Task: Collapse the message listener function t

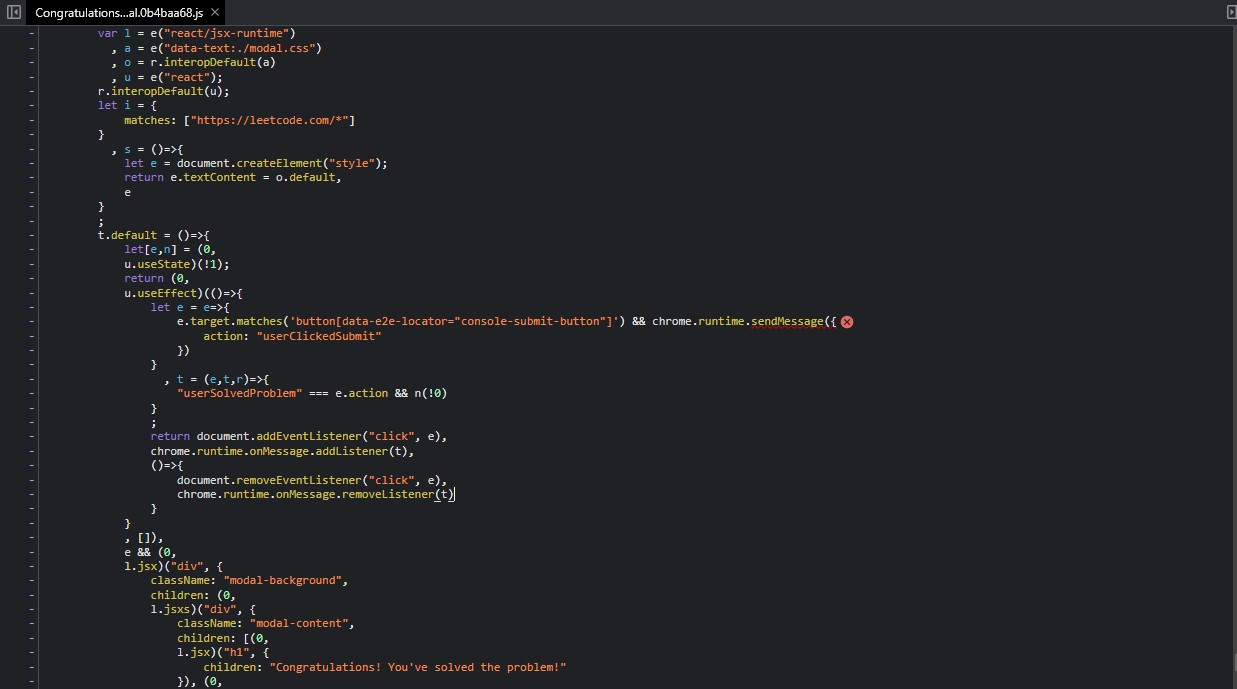Action: [32, 379]
